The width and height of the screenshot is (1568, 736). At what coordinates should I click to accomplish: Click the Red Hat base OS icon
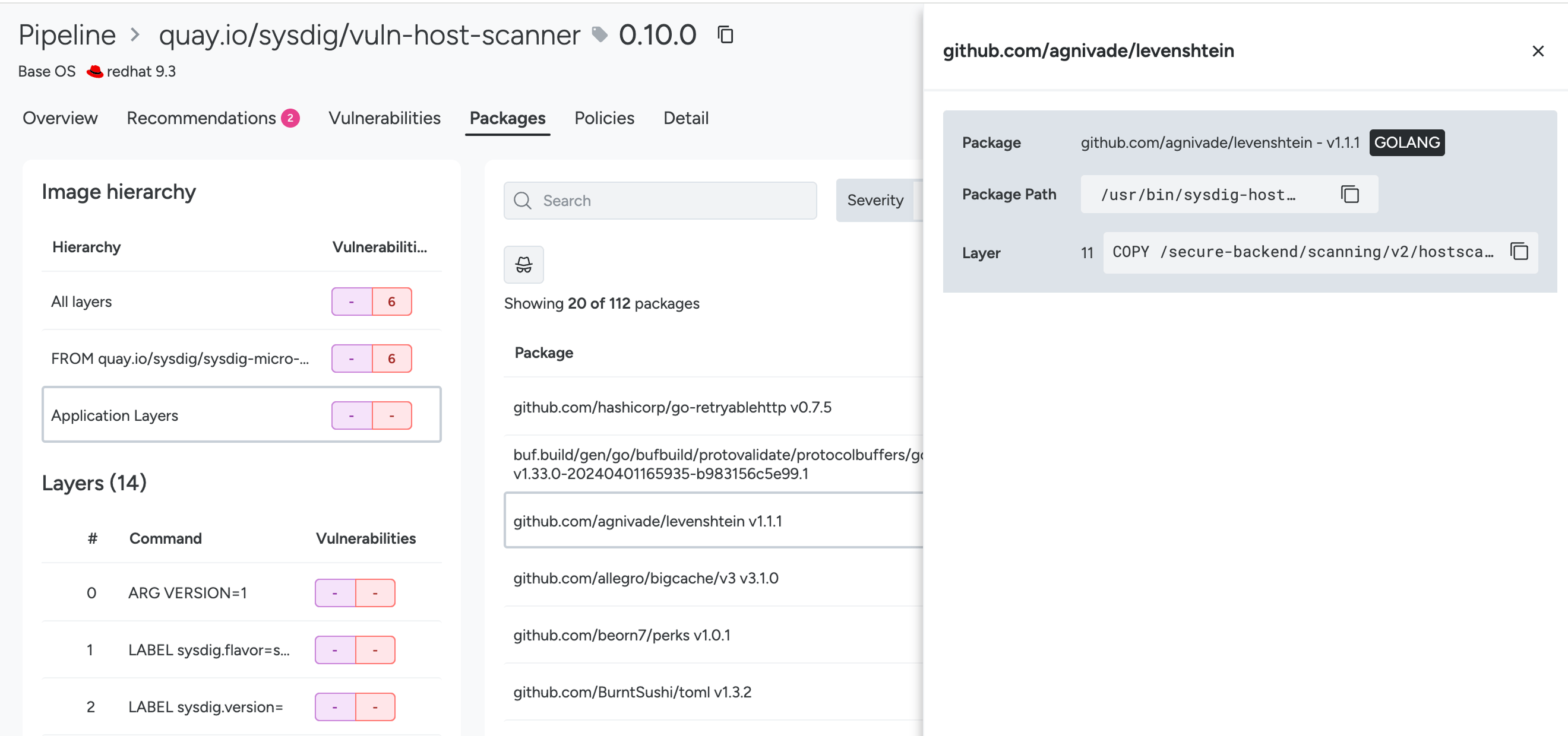tap(94, 72)
